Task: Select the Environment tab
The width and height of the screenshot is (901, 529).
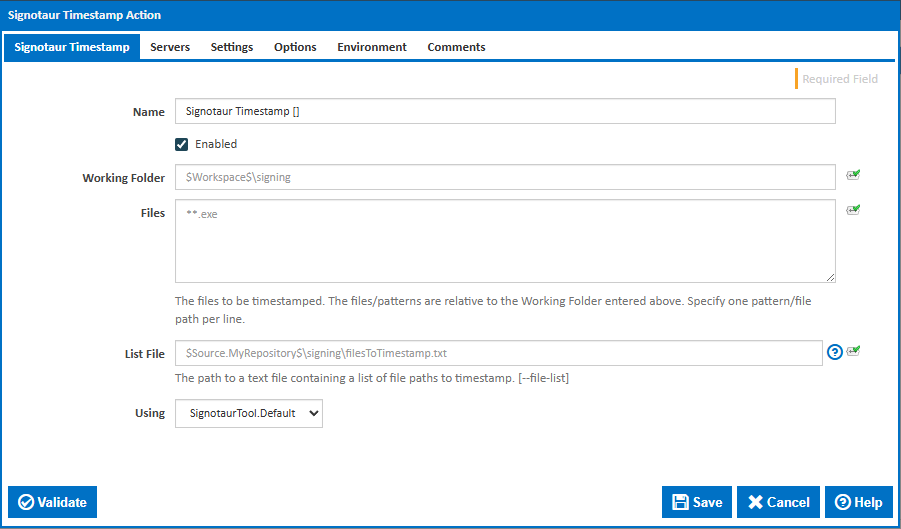Action: pyautogui.click(x=371, y=47)
